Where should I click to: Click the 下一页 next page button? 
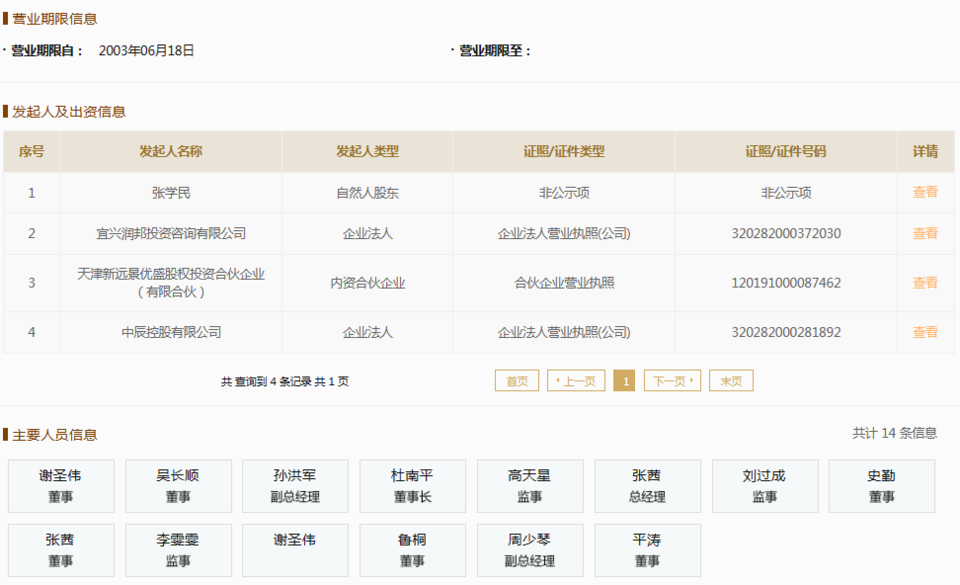point(672,381)
